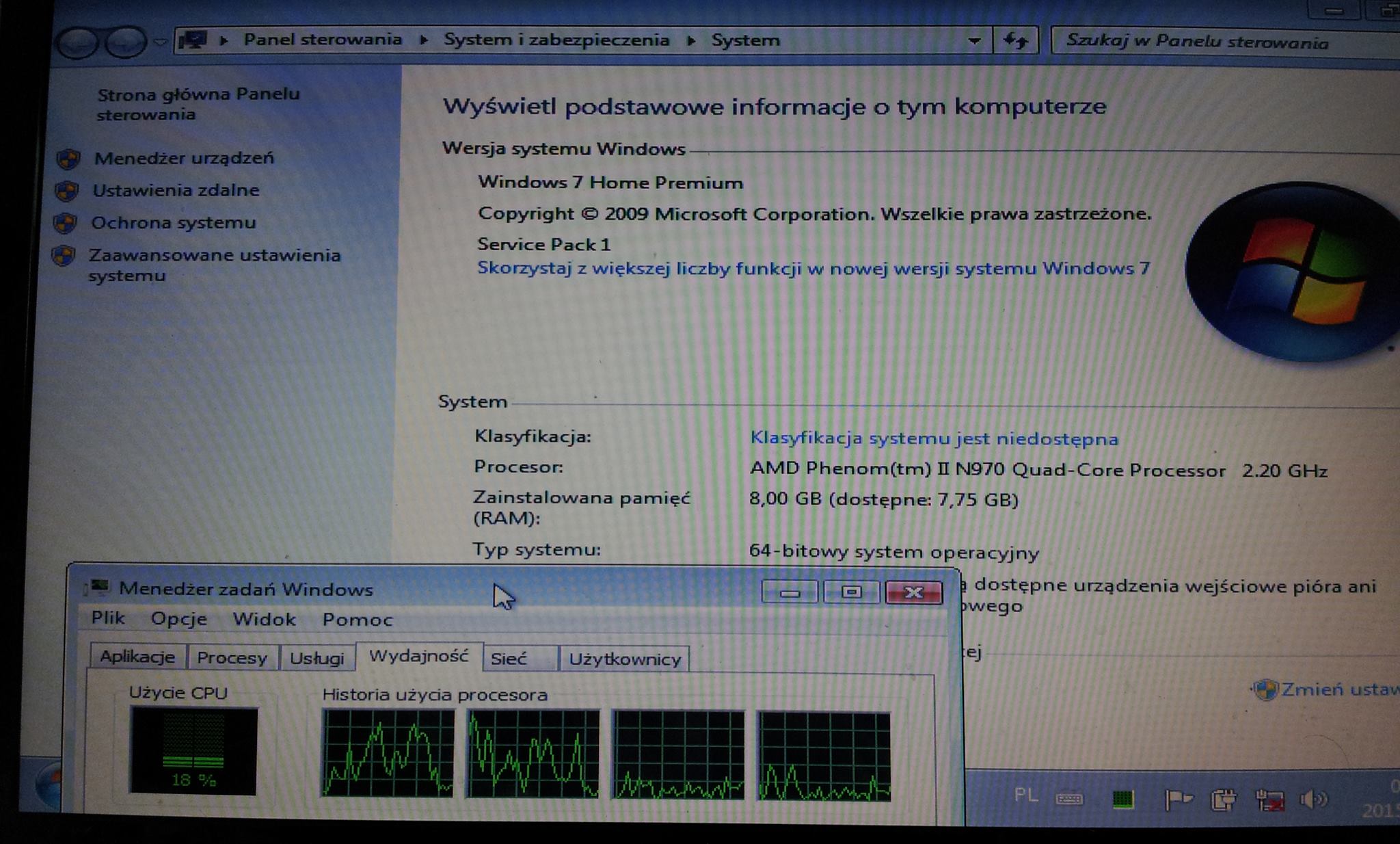Click the Użycie CPU 18% gauge
The image size is (1400, 844).
tap(193, 751)
